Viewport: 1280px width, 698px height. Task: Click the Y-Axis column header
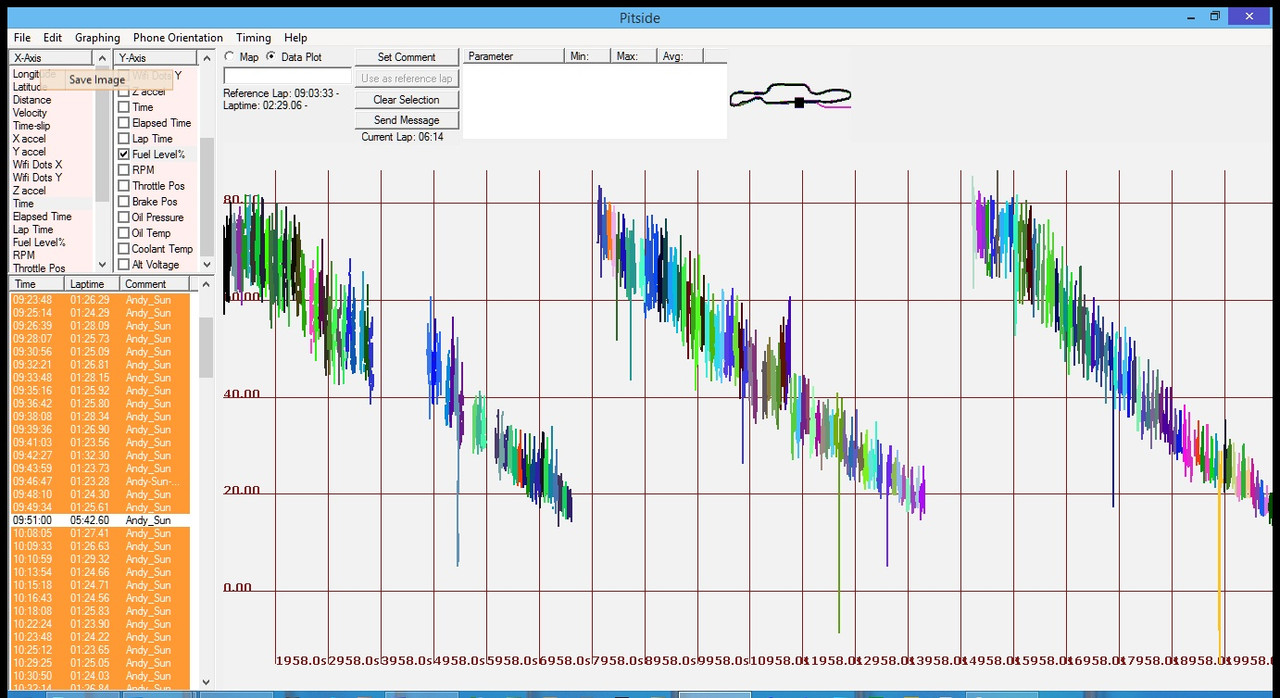[x=155, y=58]
